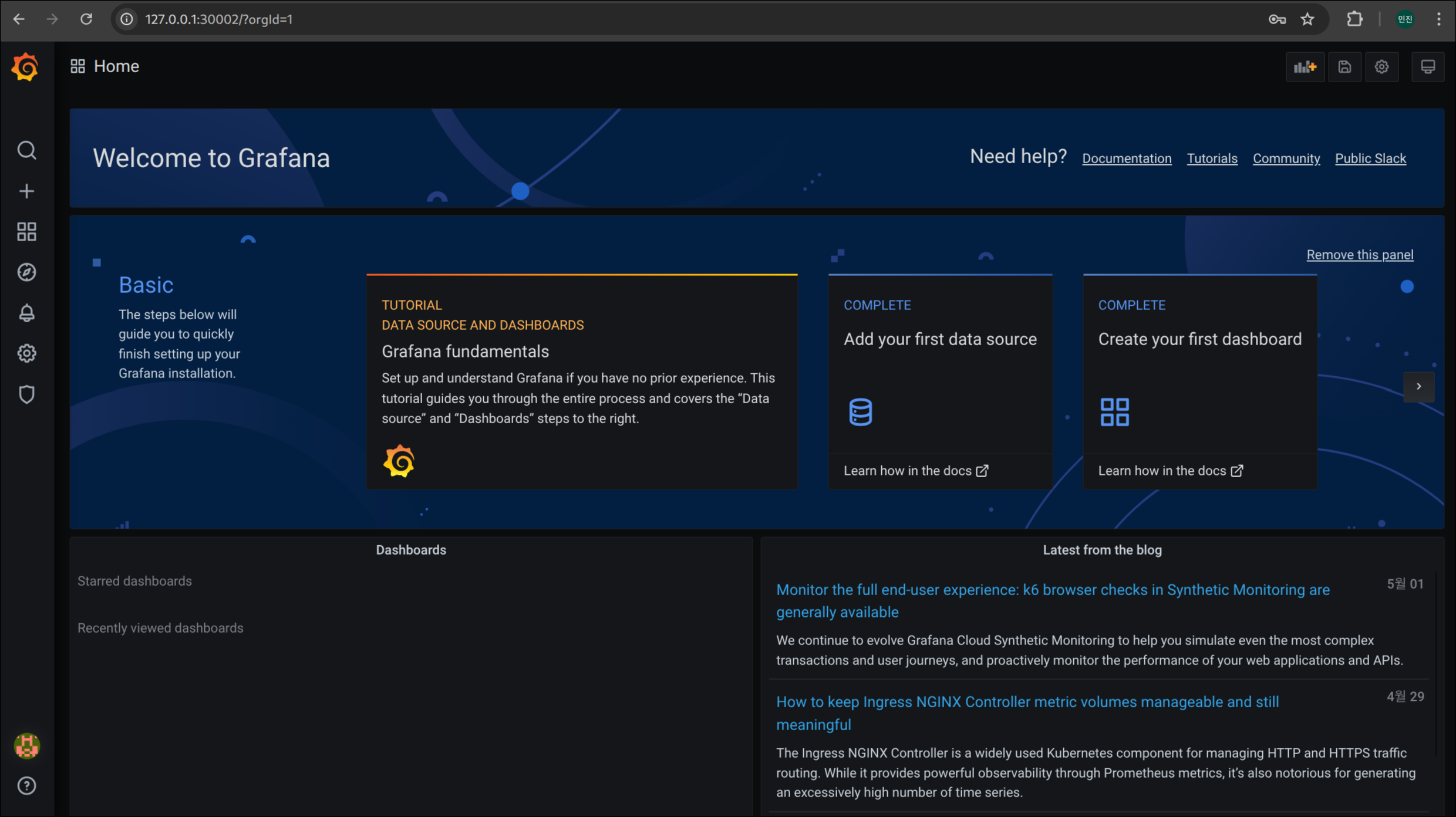Bookmark page with star icon
The height and width of the screenshot is (817, 1456).
click(x=1307, y=19)
